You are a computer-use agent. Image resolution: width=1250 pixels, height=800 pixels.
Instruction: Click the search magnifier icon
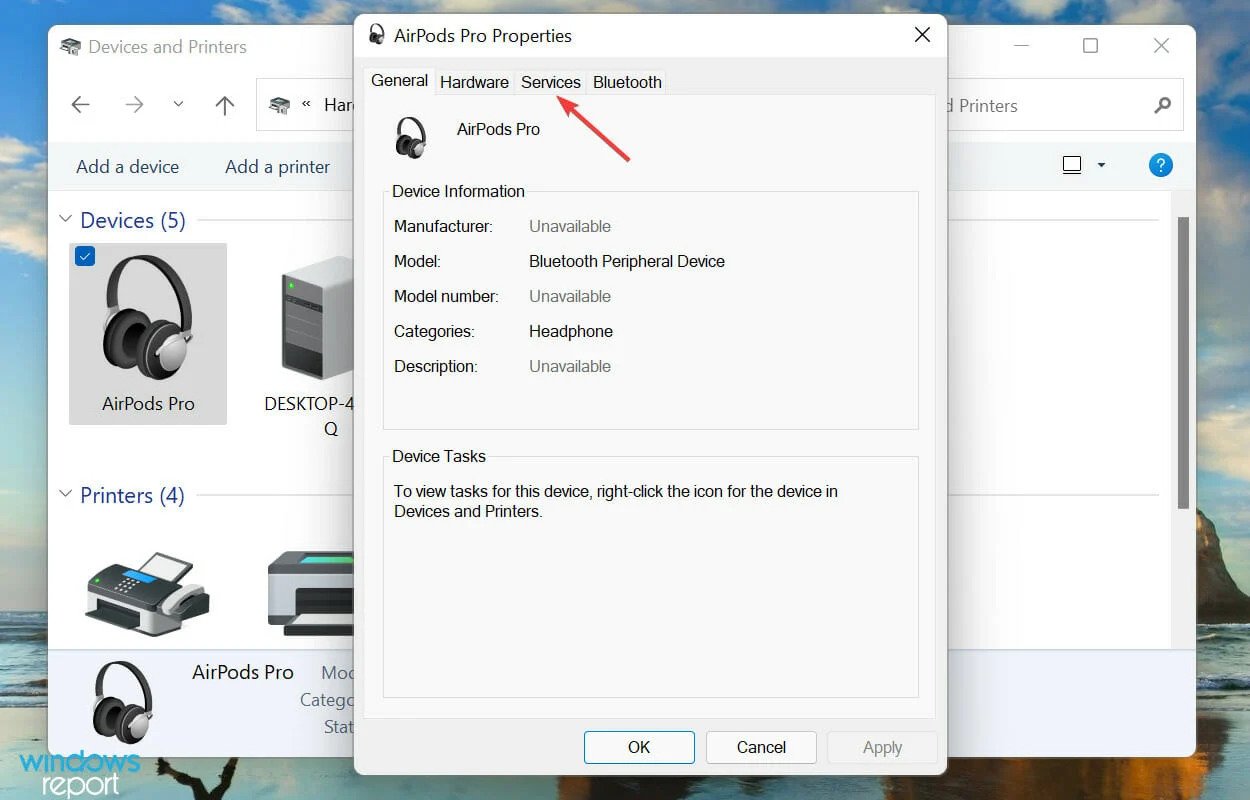coord(1162,105)
